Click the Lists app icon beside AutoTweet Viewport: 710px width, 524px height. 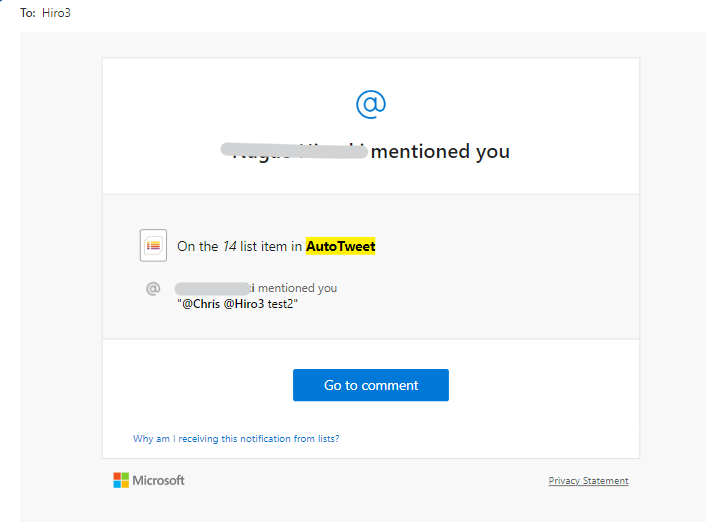point(153,245)
